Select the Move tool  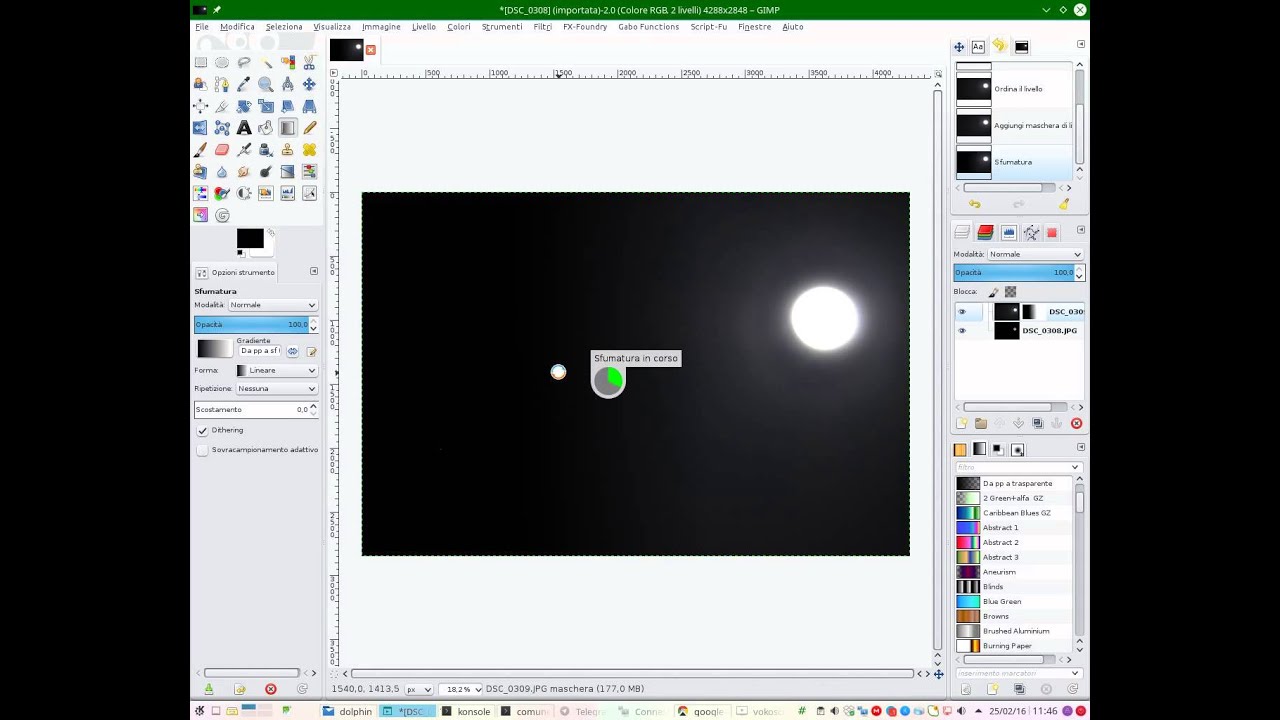pos(309,84)
